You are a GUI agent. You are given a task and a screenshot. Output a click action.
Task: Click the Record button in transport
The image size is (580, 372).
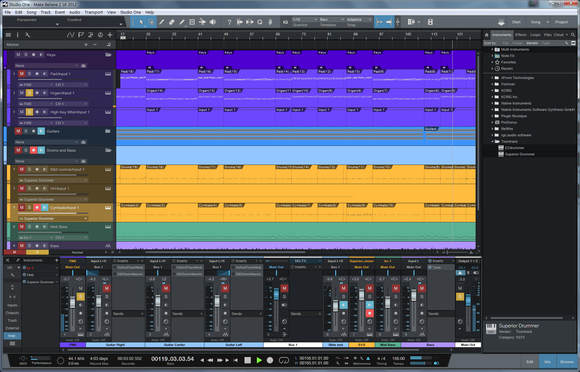click(x=270, y=360)
